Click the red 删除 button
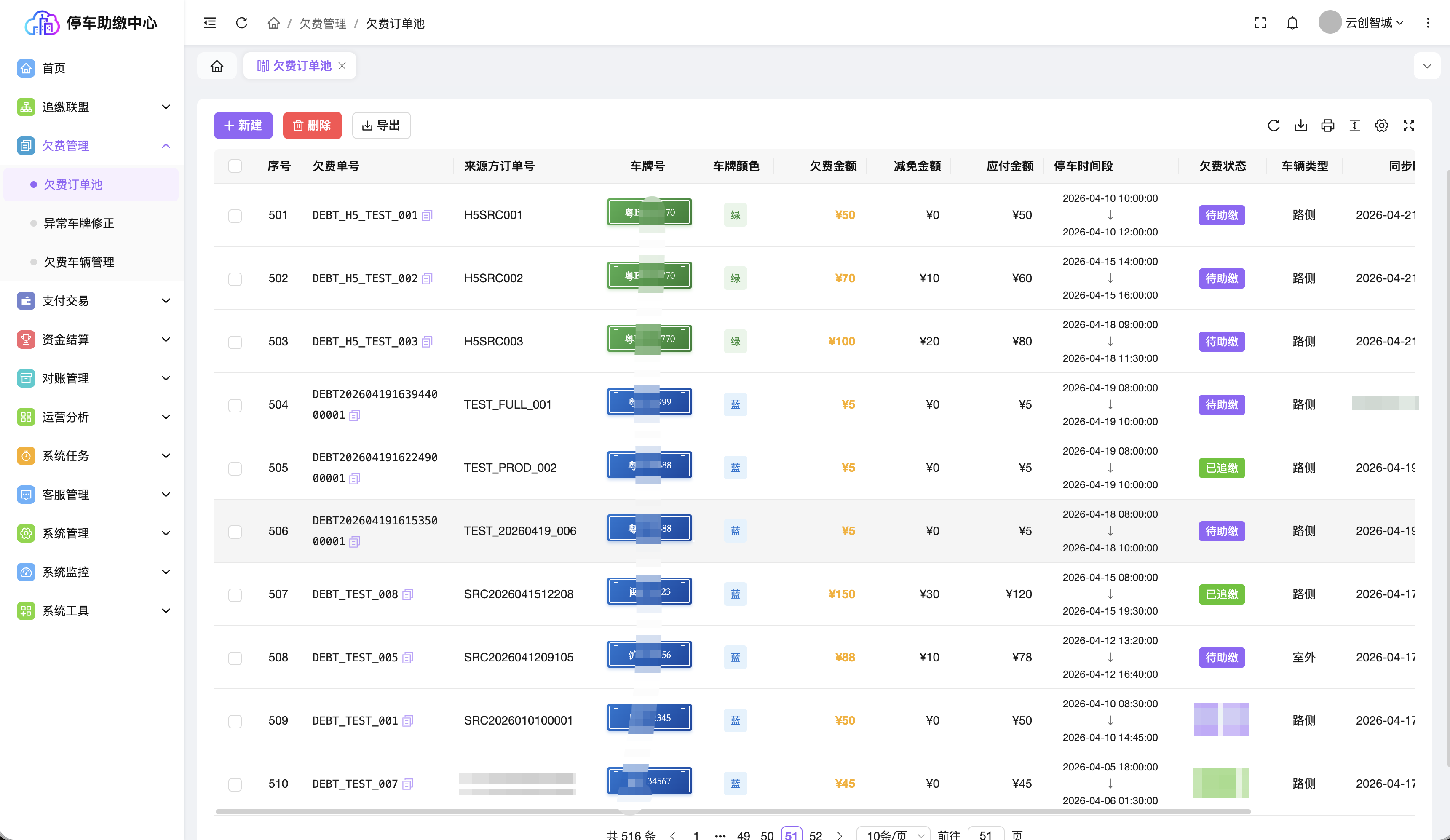Image resolution: width=1450 pixels, height=840 pixels. 313,126
